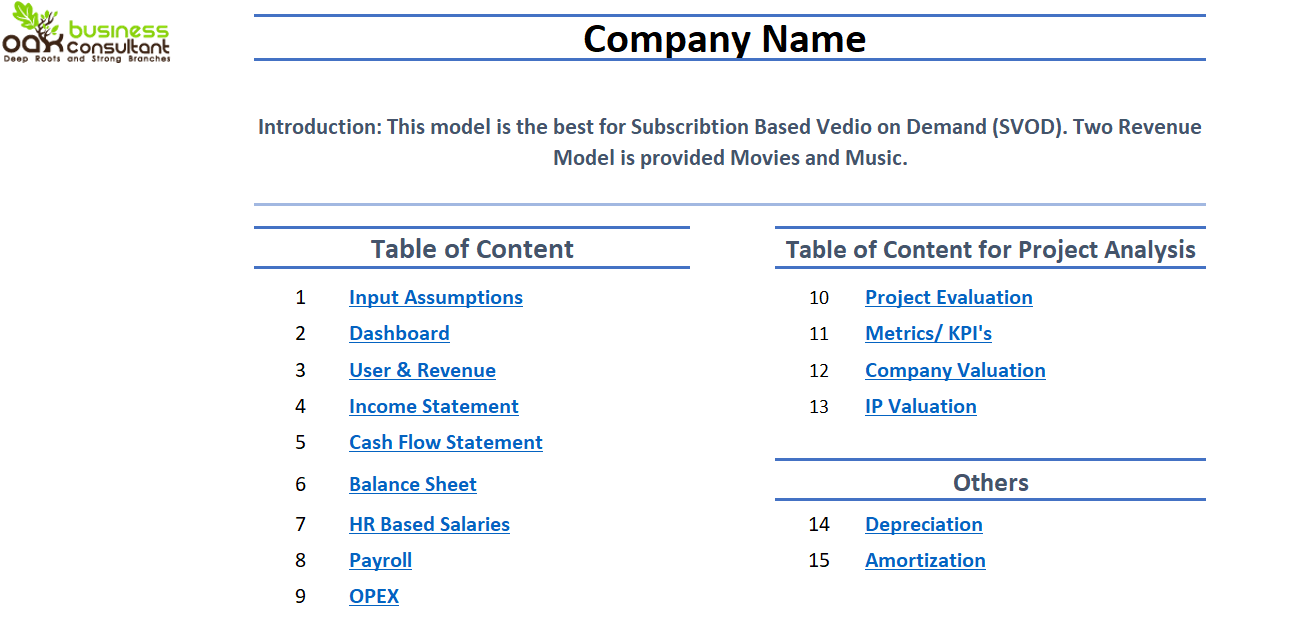Viewport: 1300px width, 636px height.
Task: Click the Table of Content heading
Action: click(472, 249)
